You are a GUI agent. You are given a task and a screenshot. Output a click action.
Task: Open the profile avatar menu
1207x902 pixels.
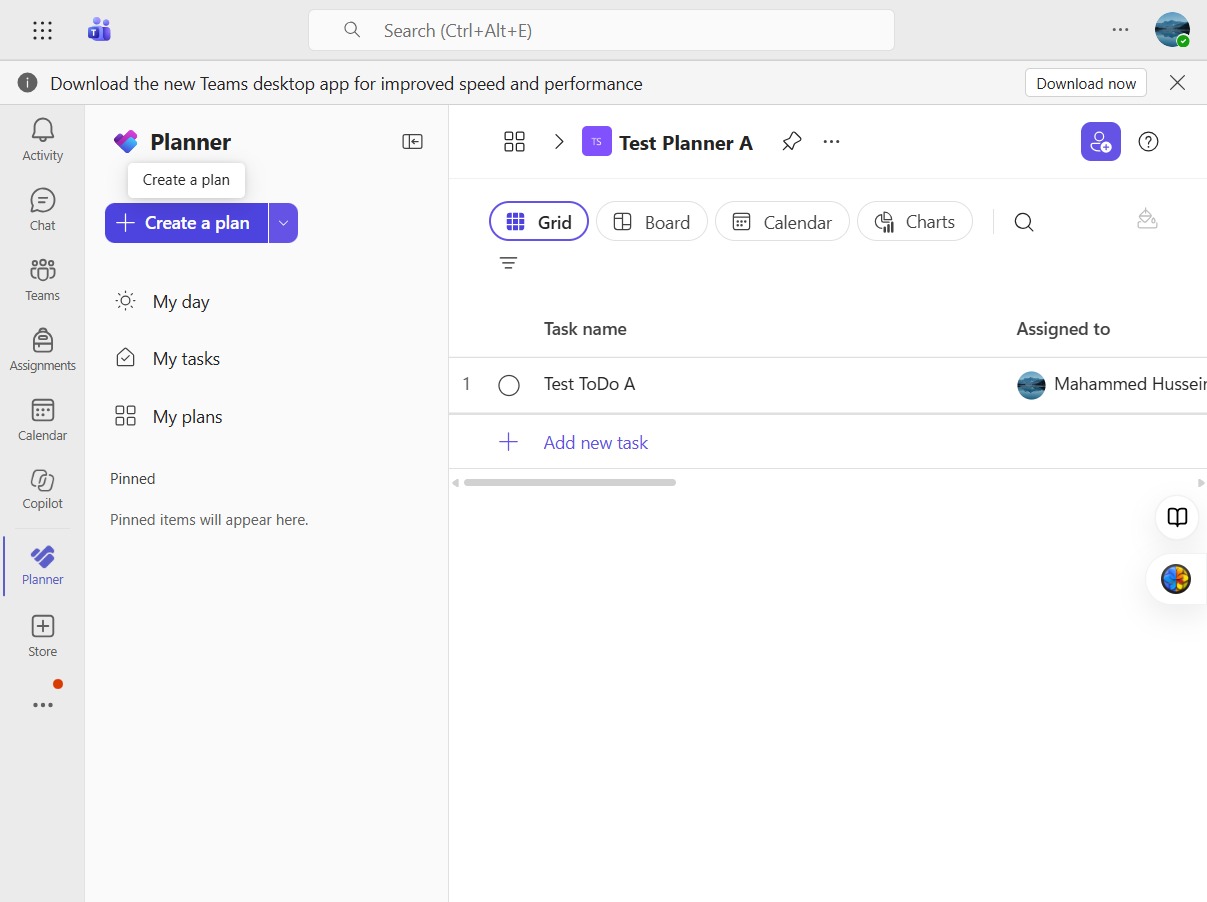[1172, 30]
